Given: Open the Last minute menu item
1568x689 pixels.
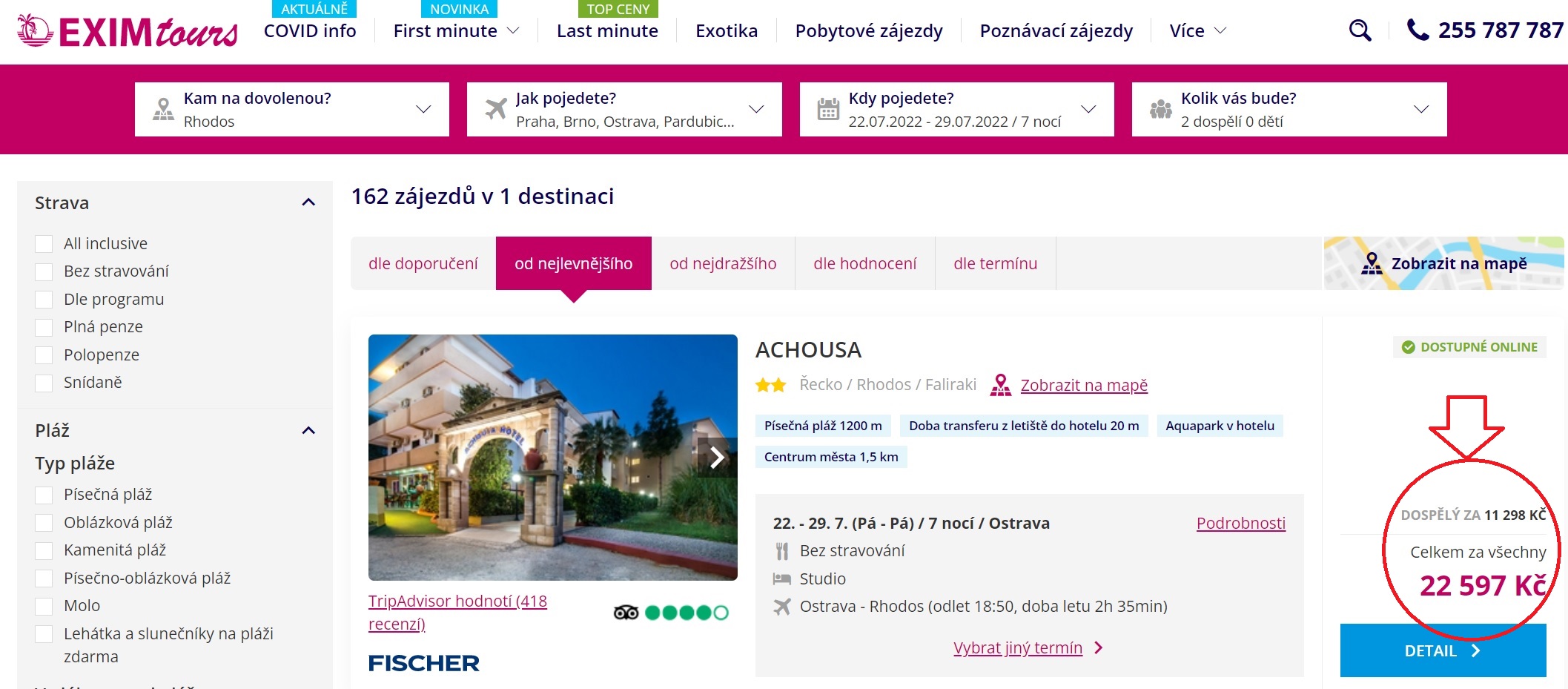Looking at the screenshot, I should (x=607, y=30).
